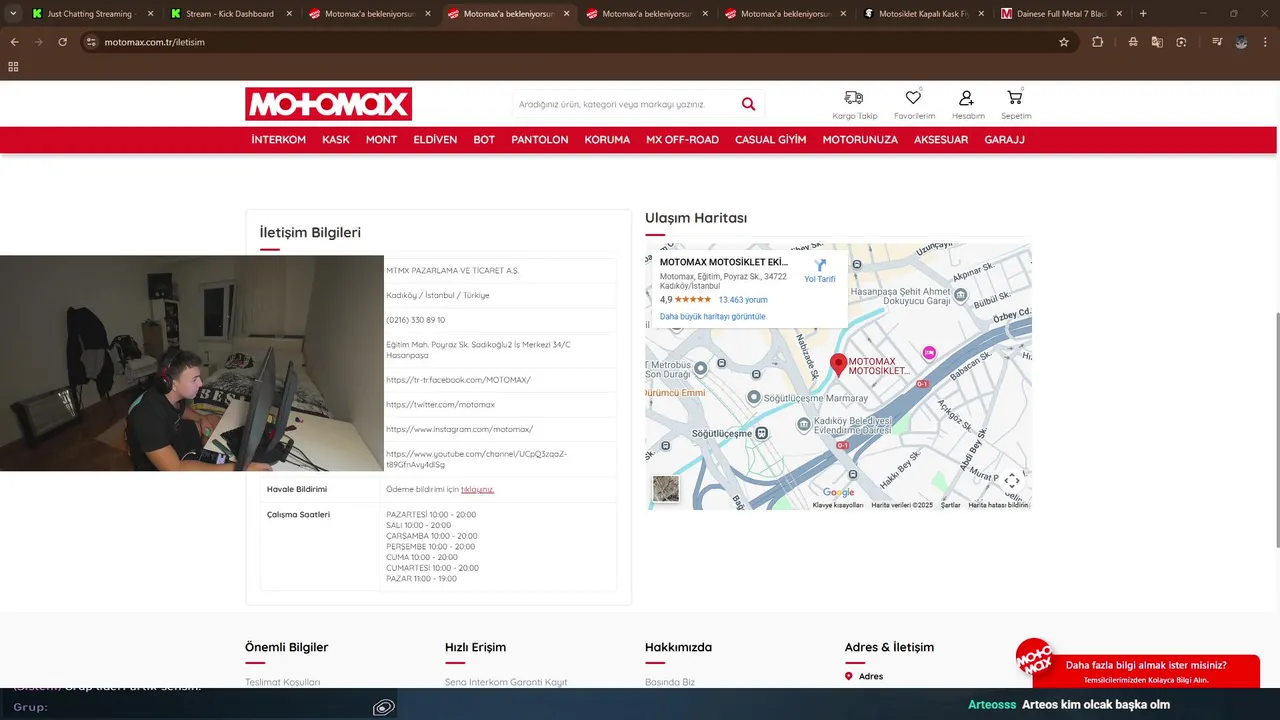Click the site information icon in address bar
1280x720 pixels.
91,42
